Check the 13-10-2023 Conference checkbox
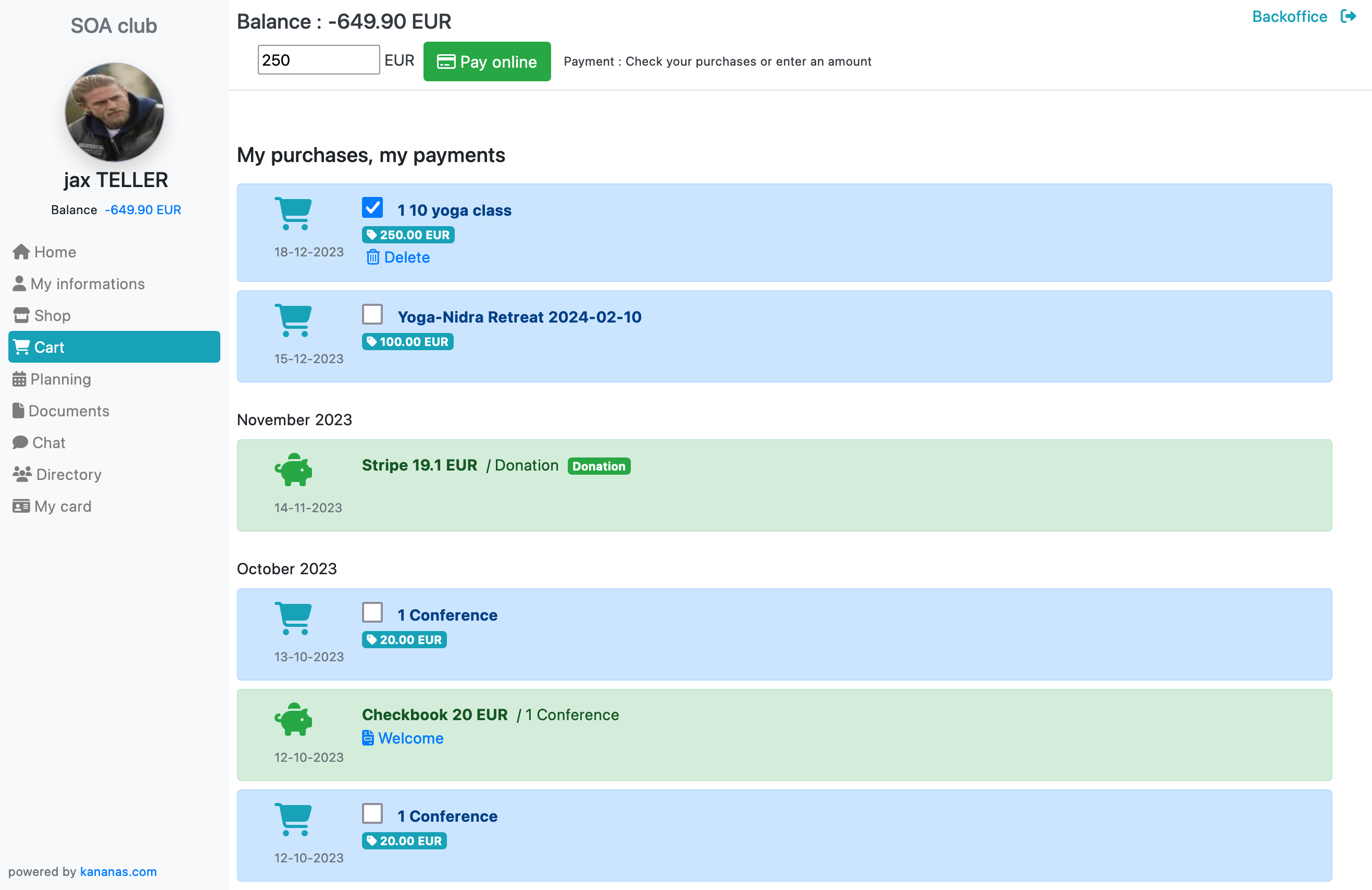The image size is (1372, 890). [372, 613]
